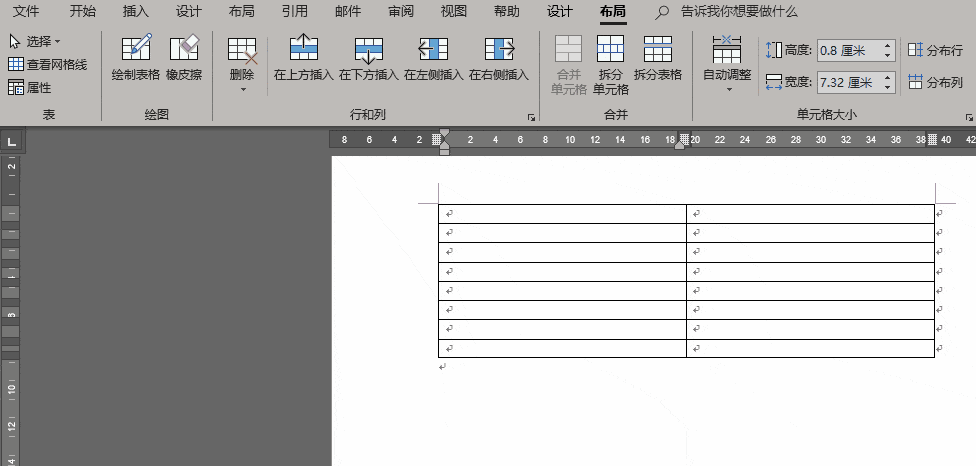Switch to the 插入 ribbon tab
Screen dimensions: 976x466
[136, 11]
